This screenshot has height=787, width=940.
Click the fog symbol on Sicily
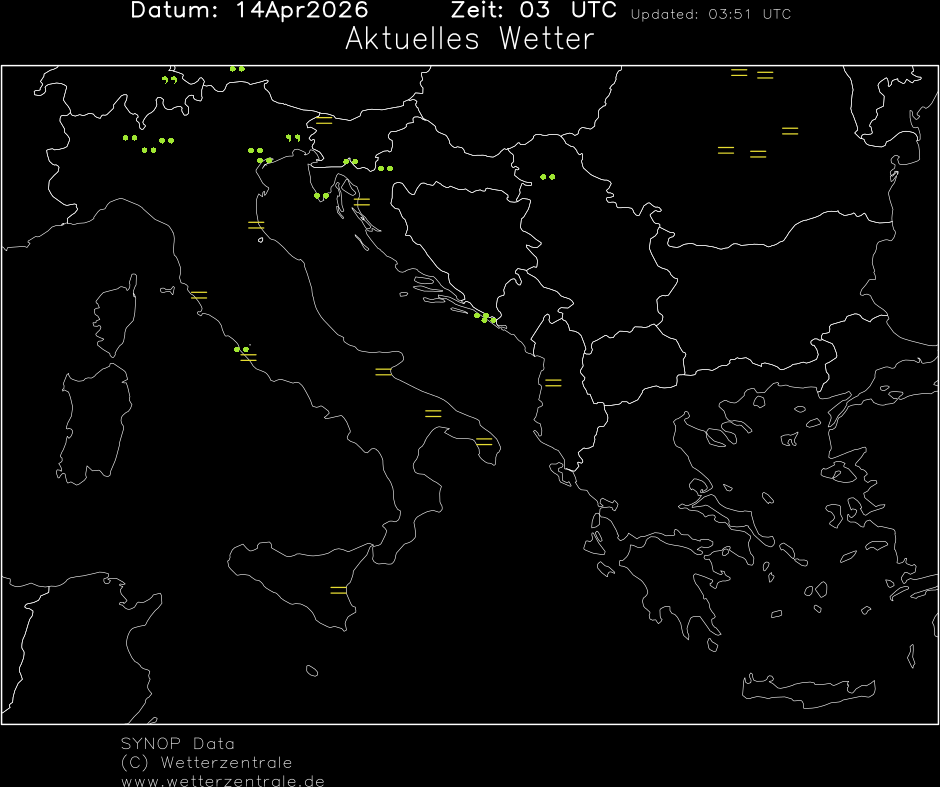[339, 590]
